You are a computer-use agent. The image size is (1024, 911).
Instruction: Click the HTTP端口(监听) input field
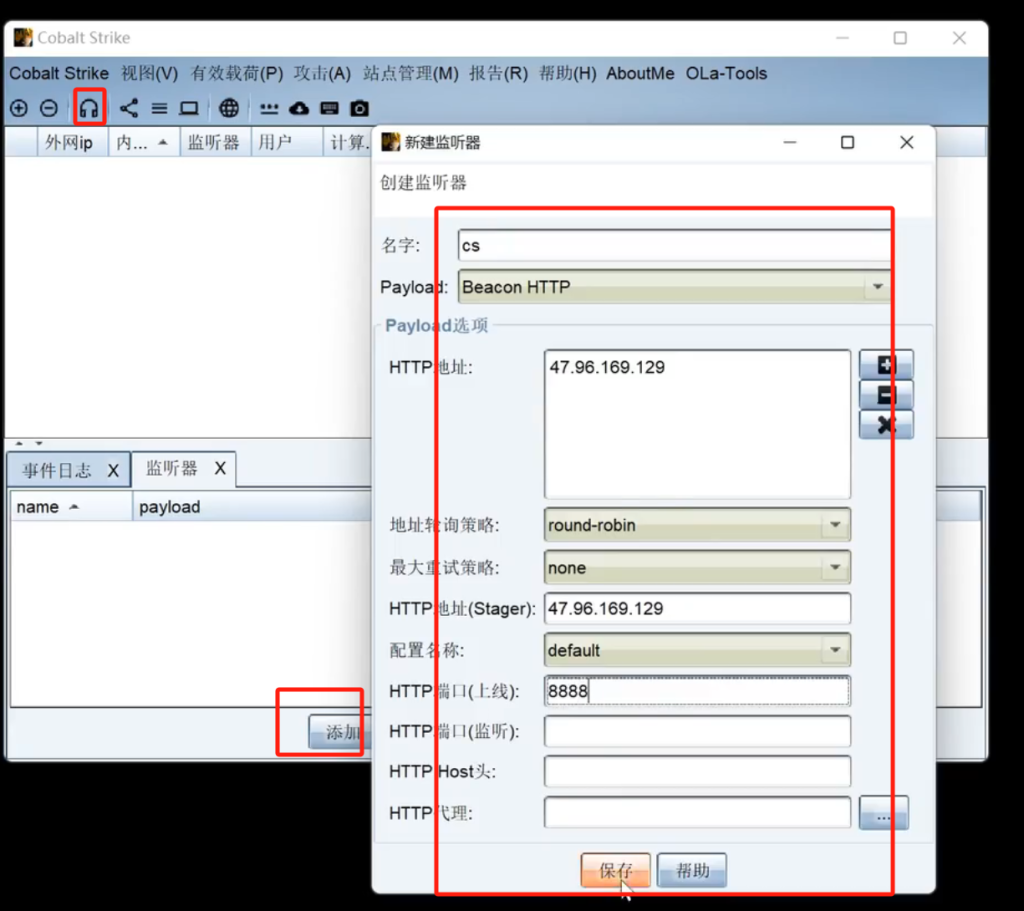(x=697, y=731)
